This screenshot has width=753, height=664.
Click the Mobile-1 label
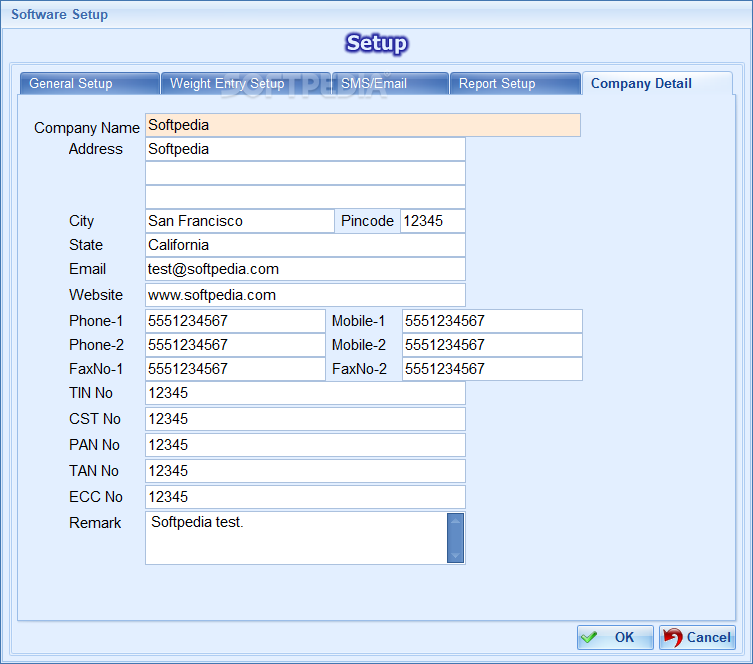(x=358, y=321)
